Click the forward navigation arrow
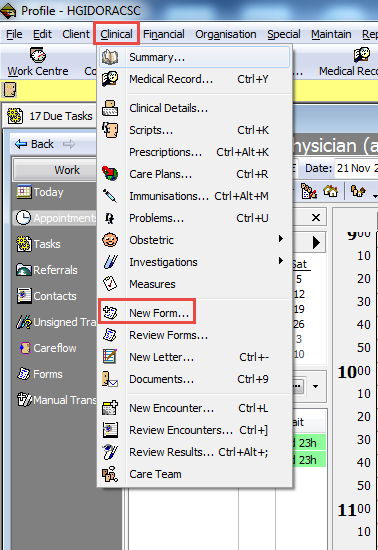Screen dimensions: 378x550 point(69,144)
